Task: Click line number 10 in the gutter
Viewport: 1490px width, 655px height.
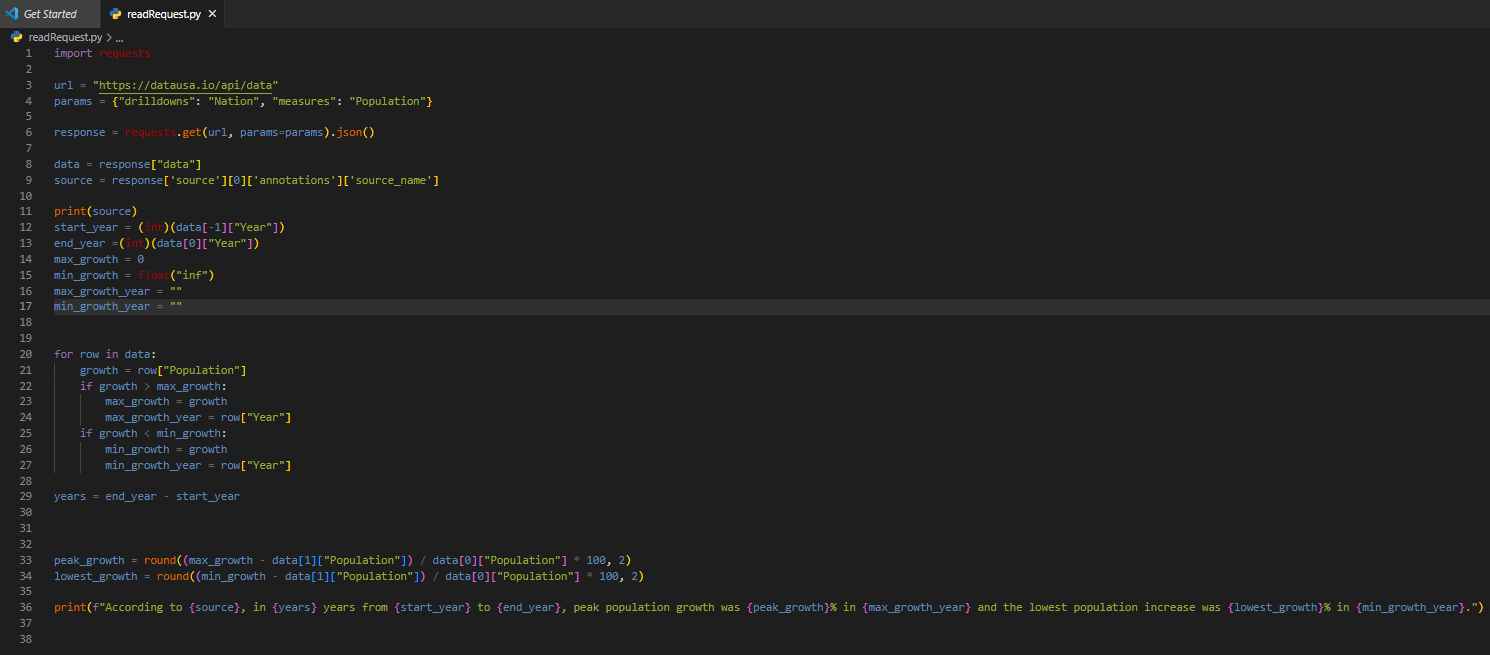Action: pos(26,195)
